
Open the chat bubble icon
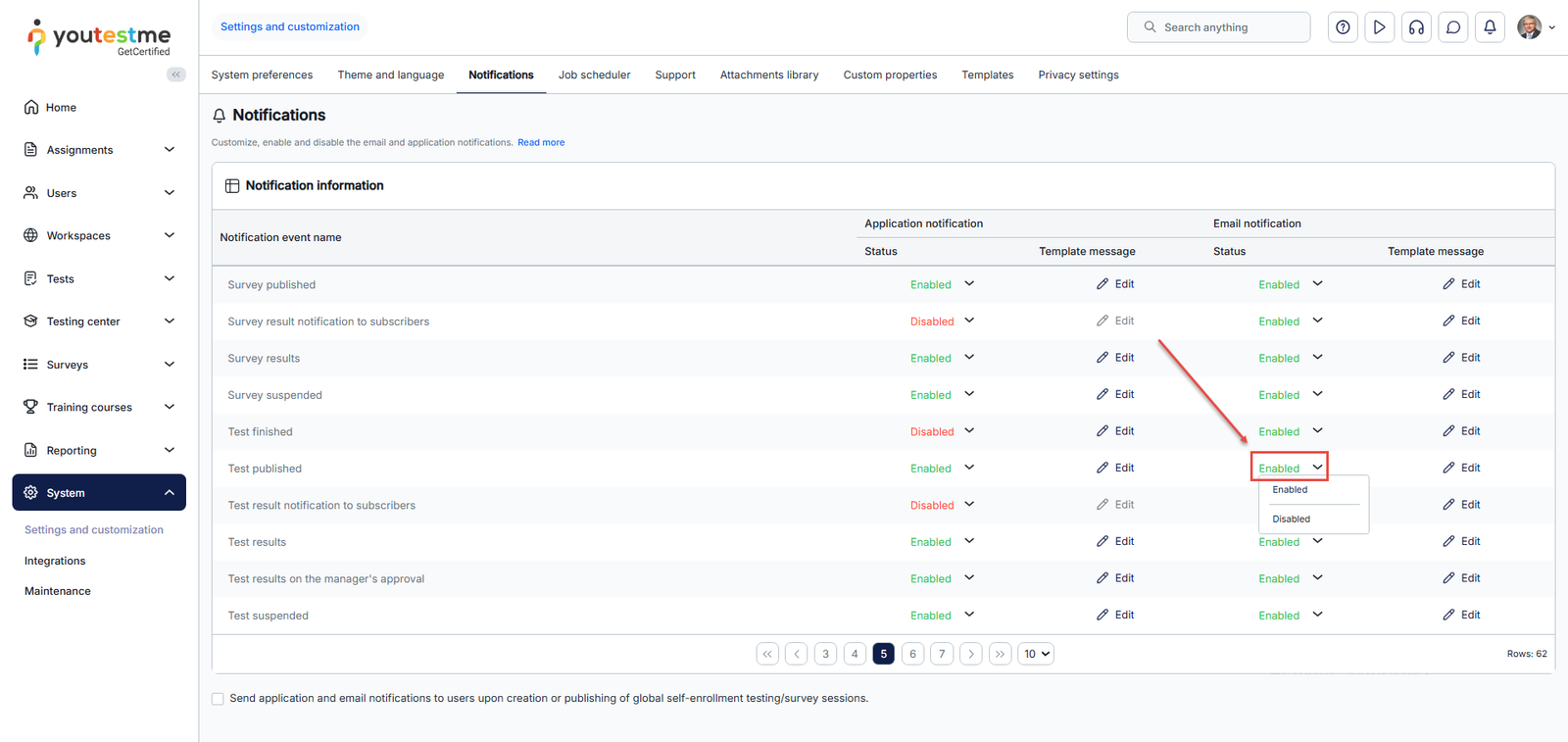click(1453, 27)
